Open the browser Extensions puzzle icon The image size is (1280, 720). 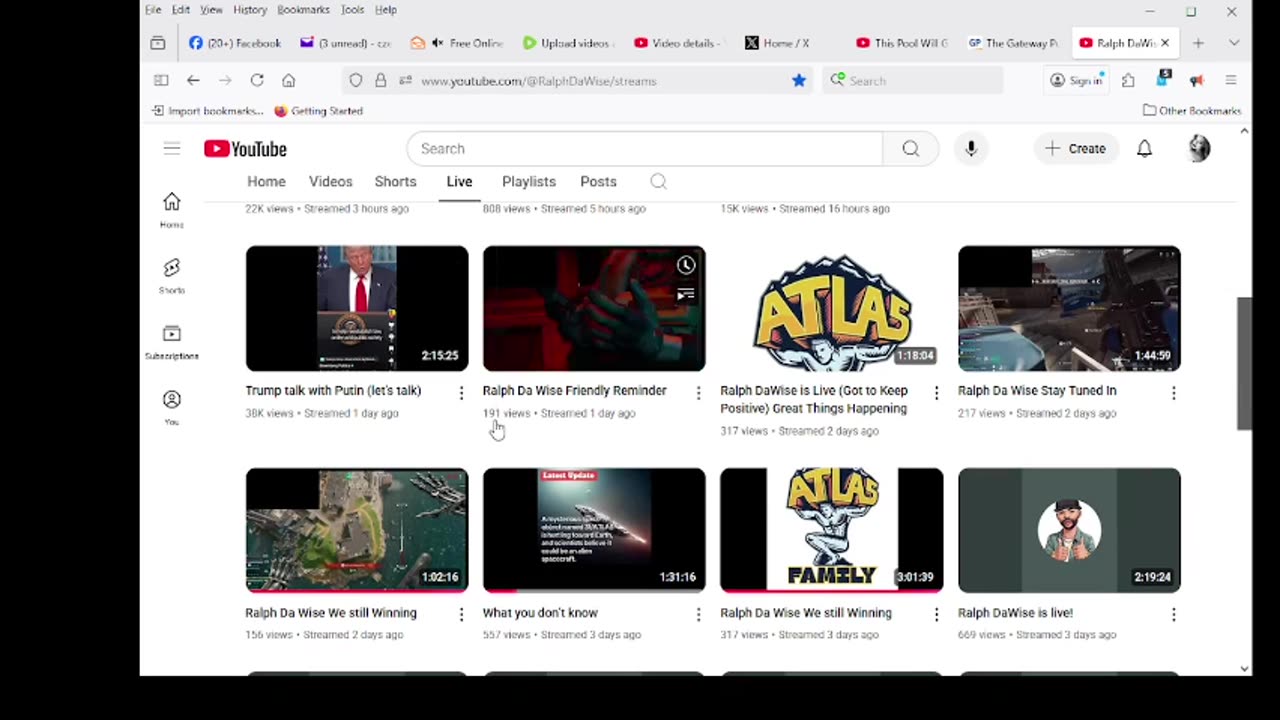click(1128, 80)
